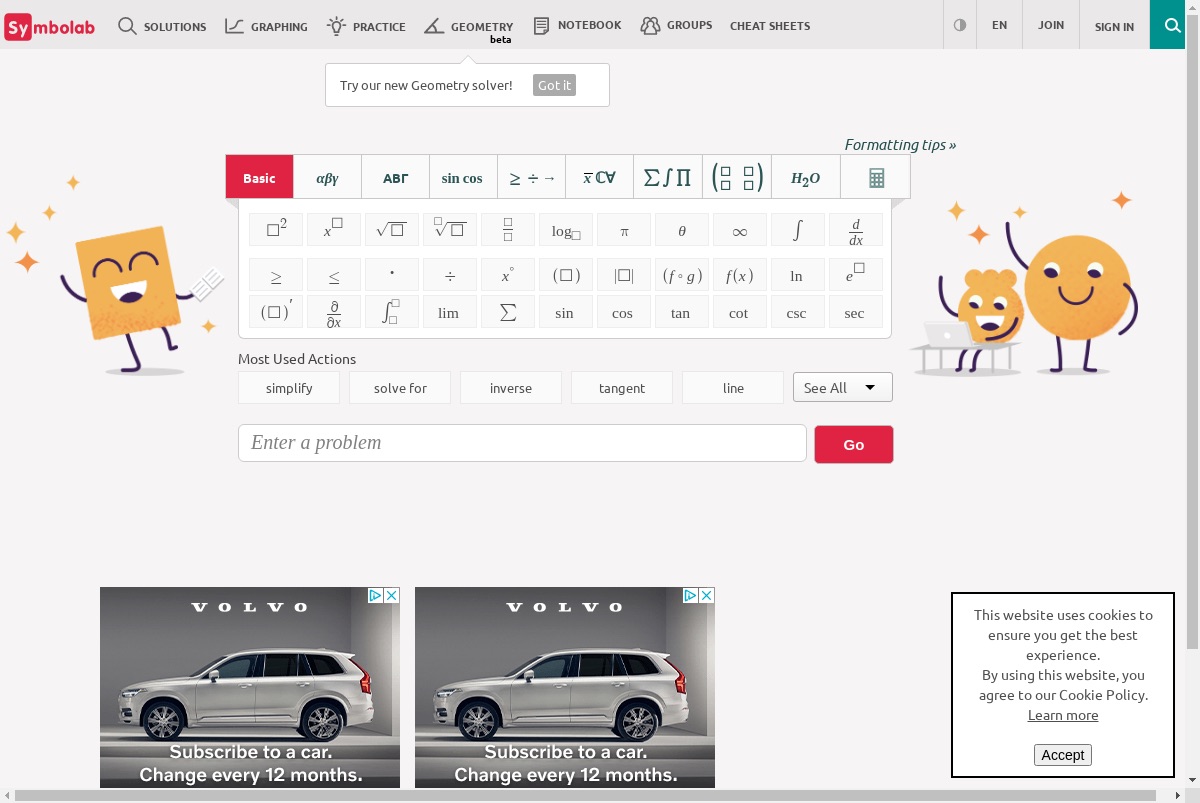Open the calculator keypad tab
Viewport: 1200px width, 803px height.
coord(876,177)
